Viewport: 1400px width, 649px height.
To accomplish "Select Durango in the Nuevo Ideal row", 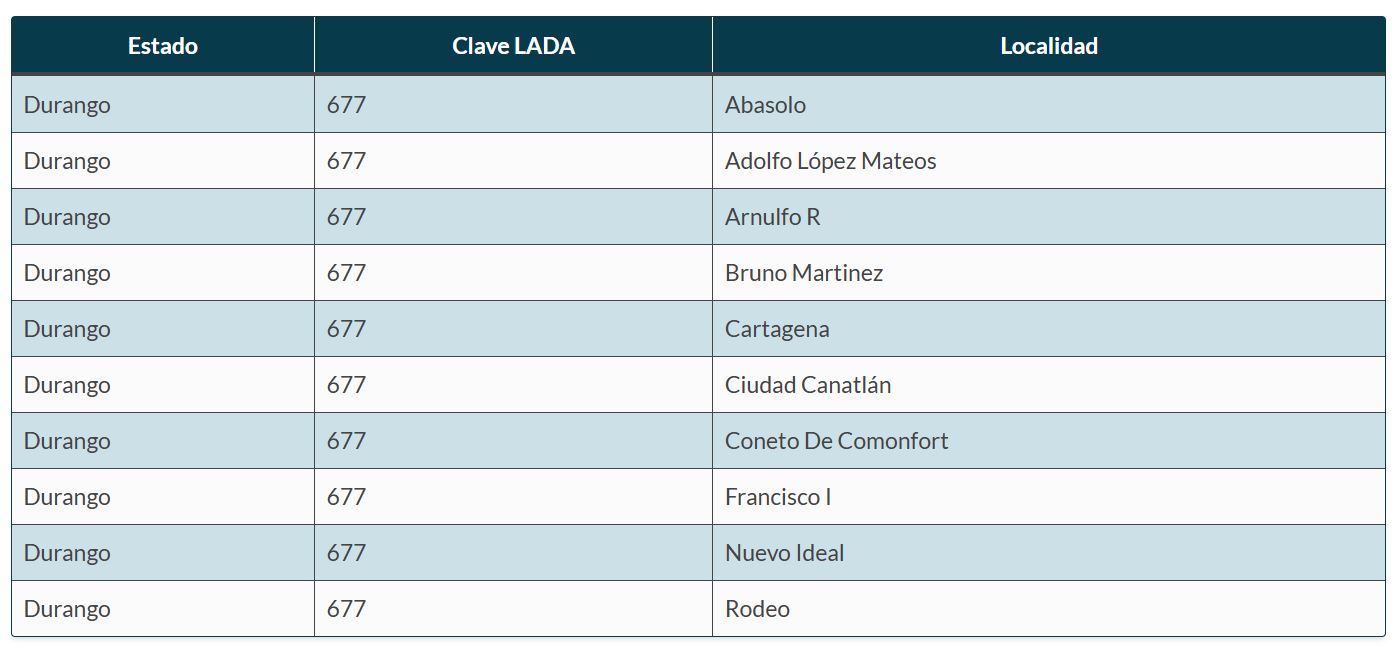I will click(x=67, y=553).
